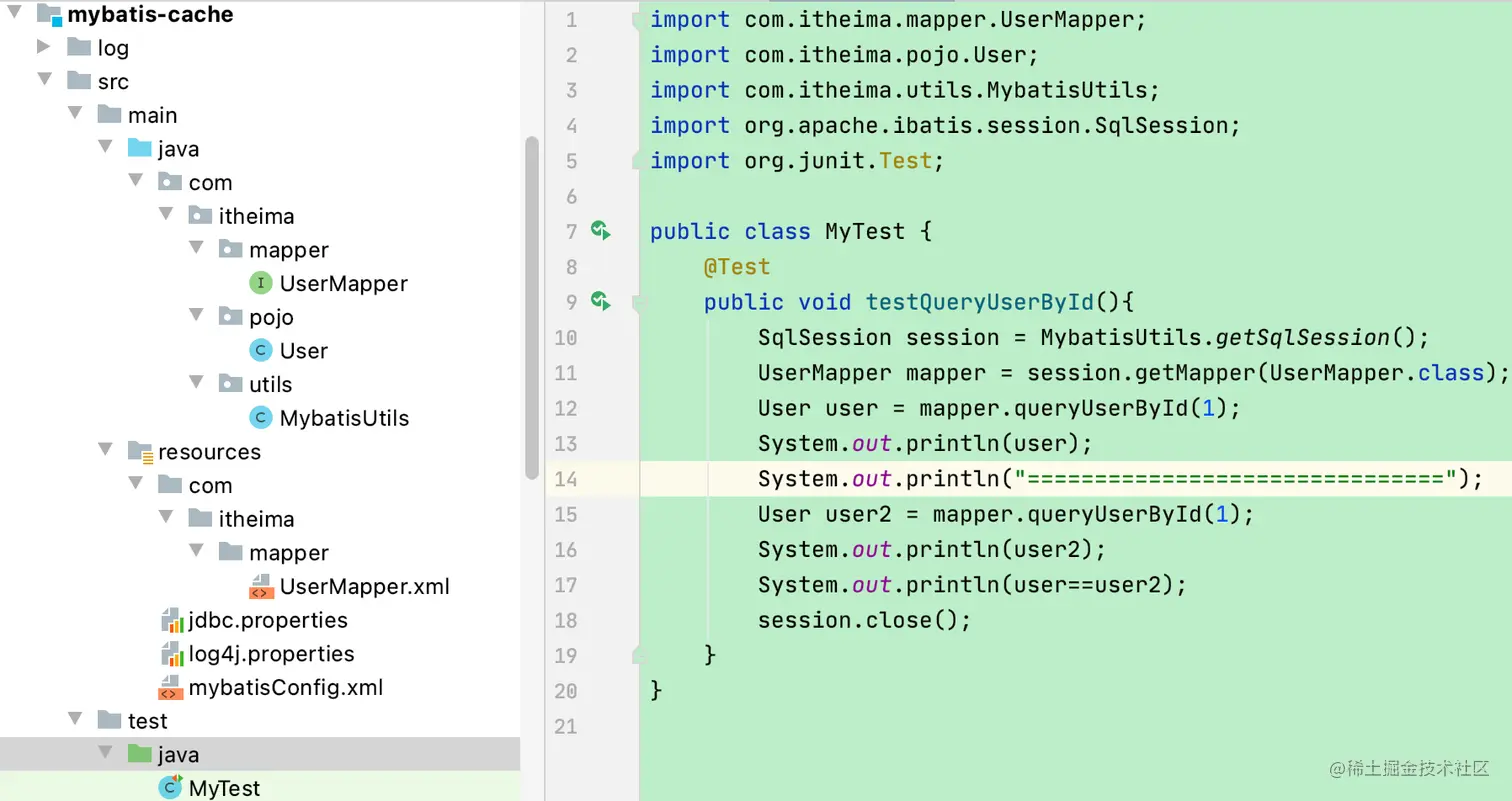Click the pojo package icon

point(231,317)
